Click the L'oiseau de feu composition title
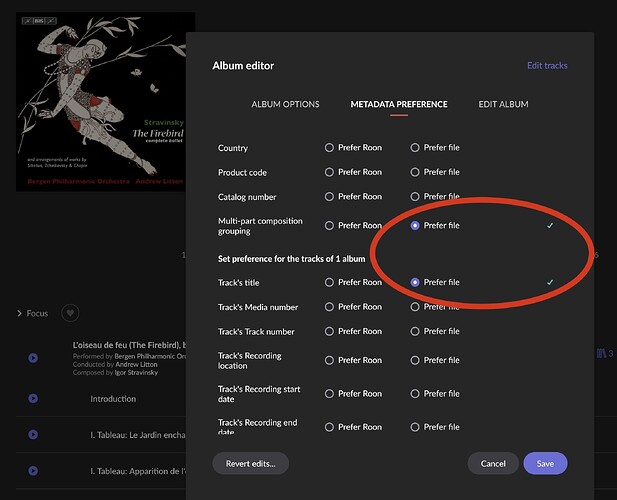Image resolution: width=617 pixels, height=500 pixels. tap(129, 345)
